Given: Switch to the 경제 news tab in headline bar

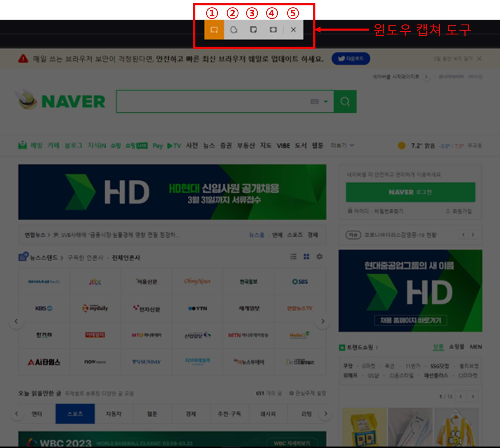Looking at the screenshot, I should (x=313, y=235).
